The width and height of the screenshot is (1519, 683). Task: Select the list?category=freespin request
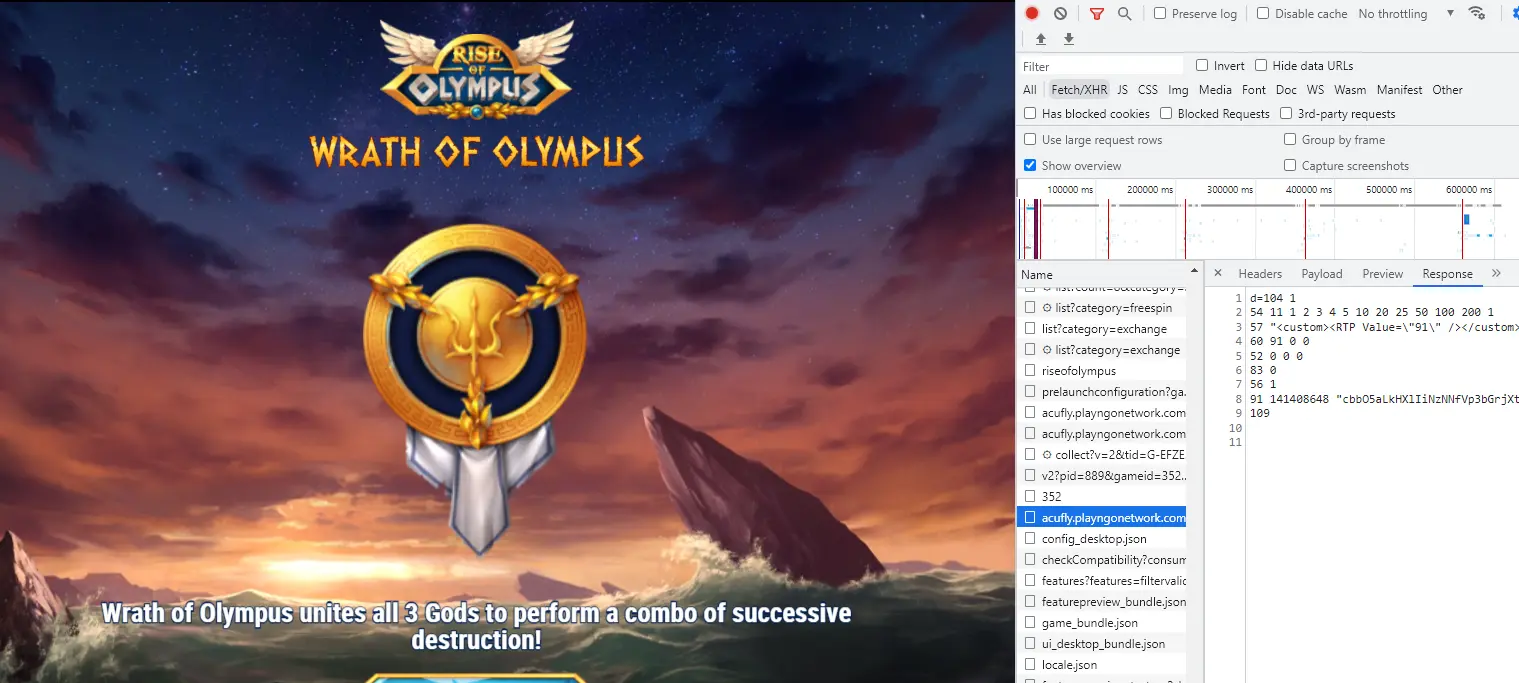pyautogui.click(x=1102, y=308)
